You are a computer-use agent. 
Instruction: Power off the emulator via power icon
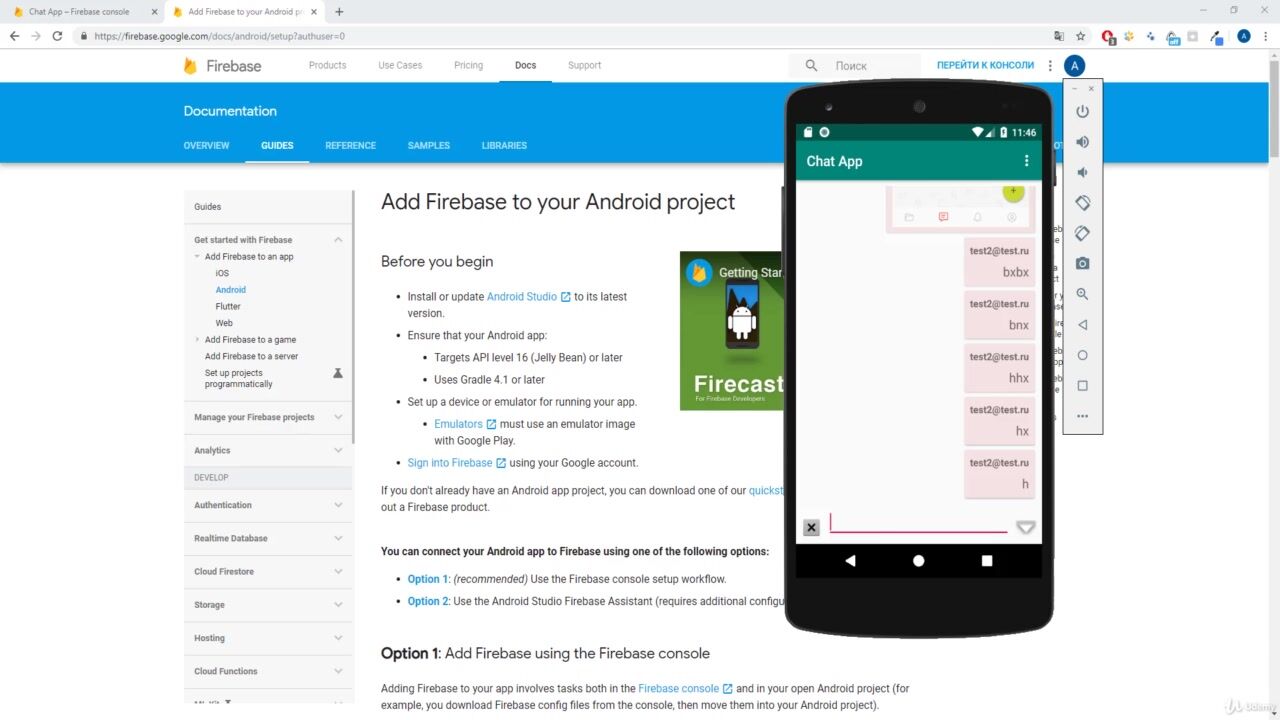tap(1082, 111)
